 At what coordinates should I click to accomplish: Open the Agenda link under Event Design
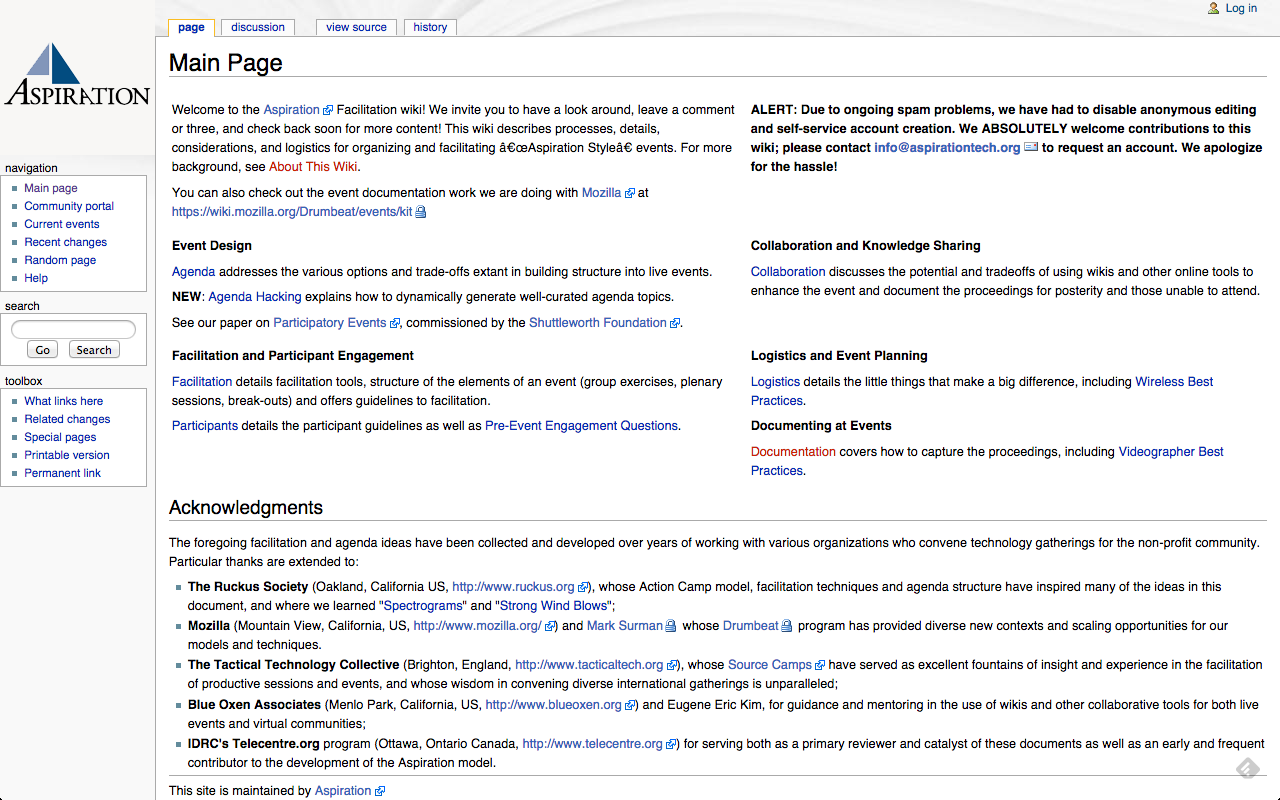pyautogui.click(x=193, y=272)
